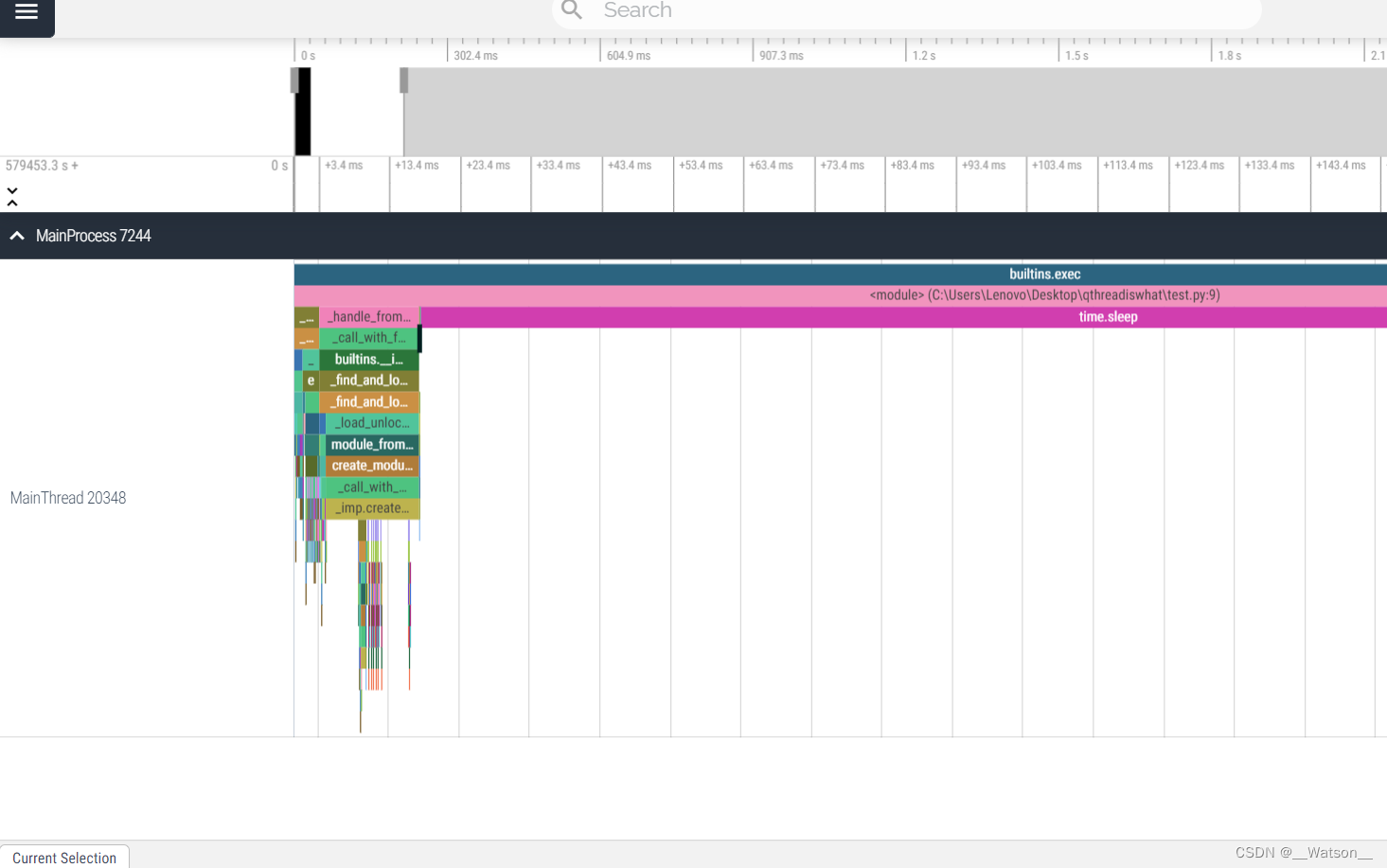
Task: Click the black activity bar in overview
Action: click(x=303, y=112)
